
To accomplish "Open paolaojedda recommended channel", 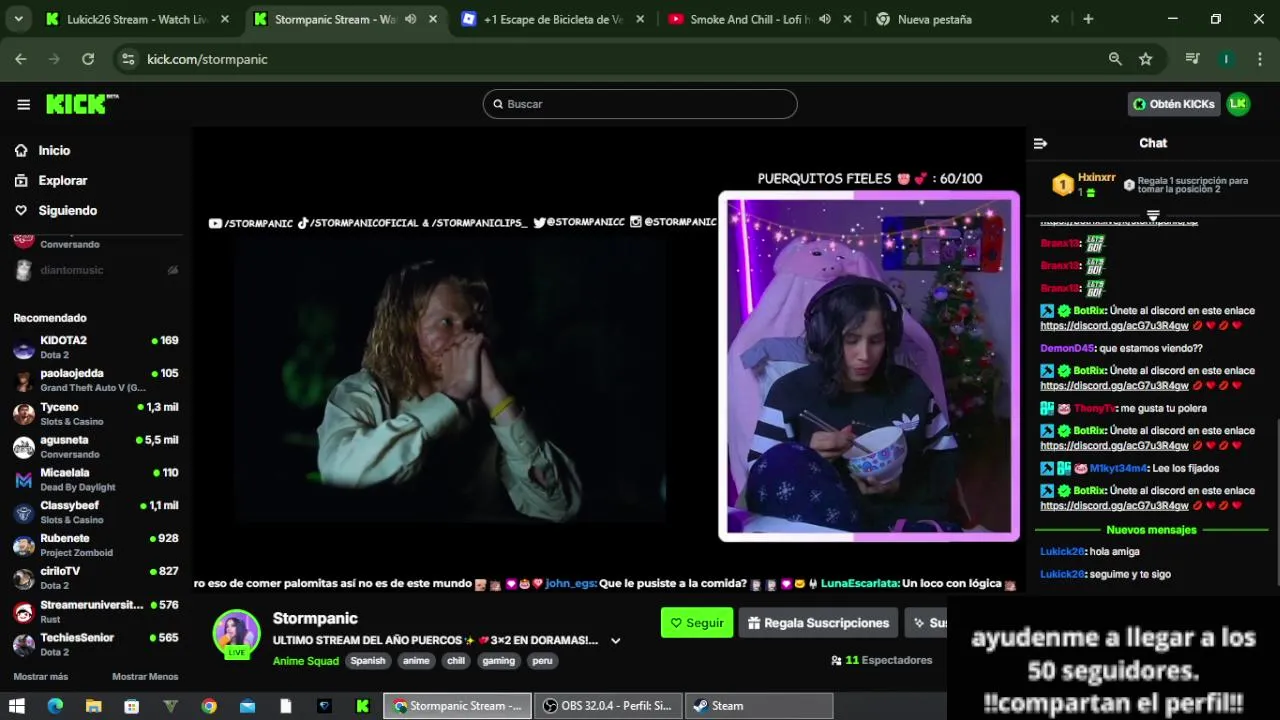I will (96, 380).
